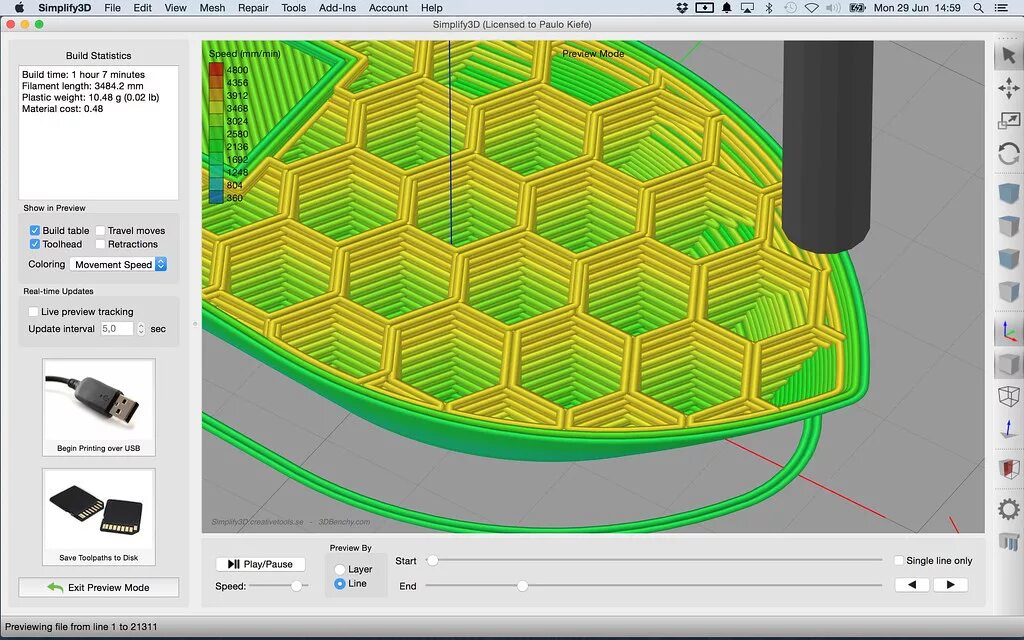Click the Update interval stepper arrows
1024x640 pixels.
(x=140, y=328)
